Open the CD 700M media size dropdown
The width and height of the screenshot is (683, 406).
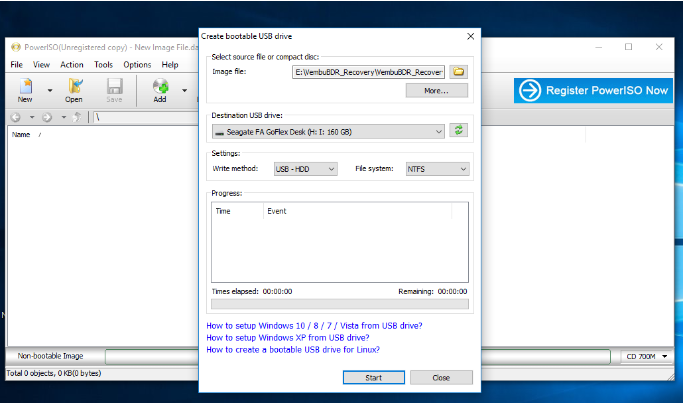[x=646, y=356]
